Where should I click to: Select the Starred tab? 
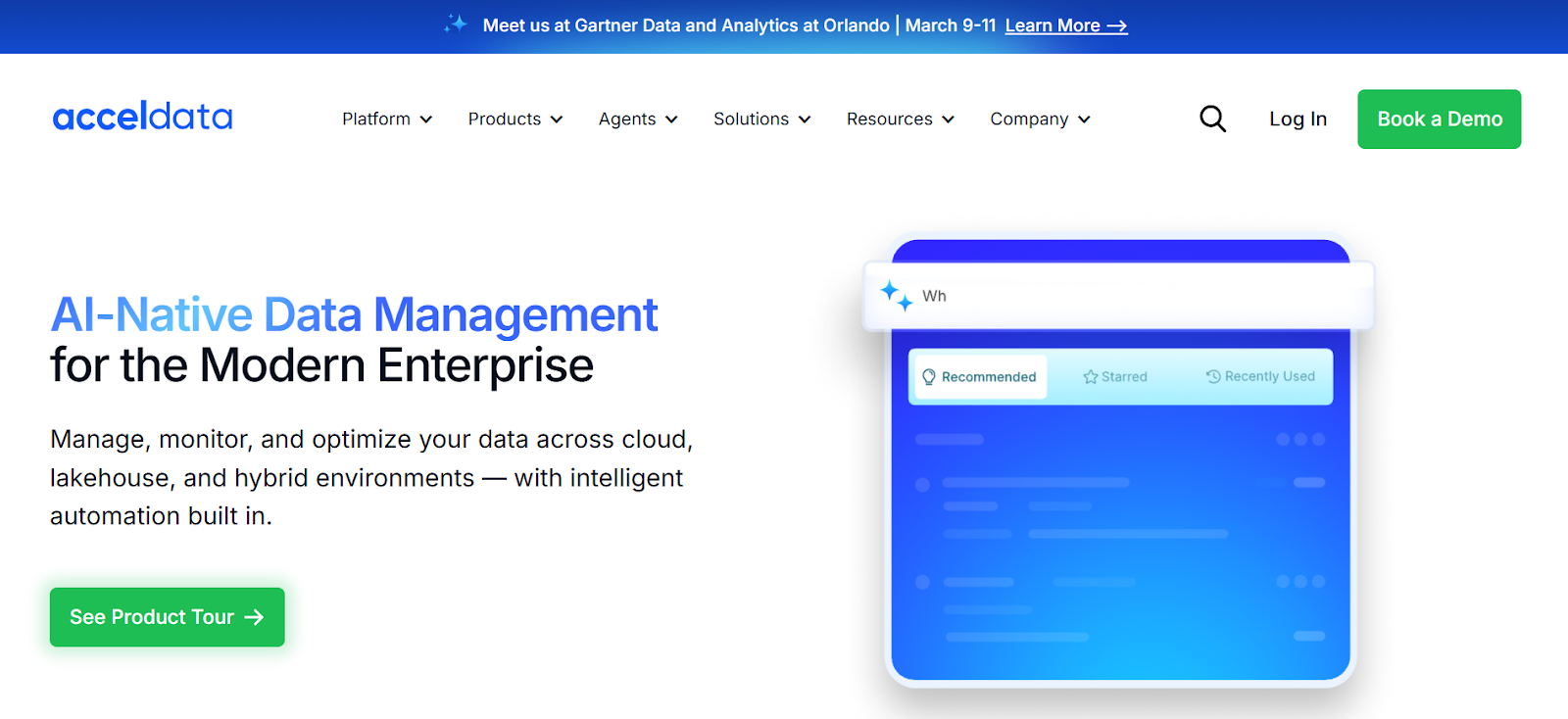click(1115, 377)
